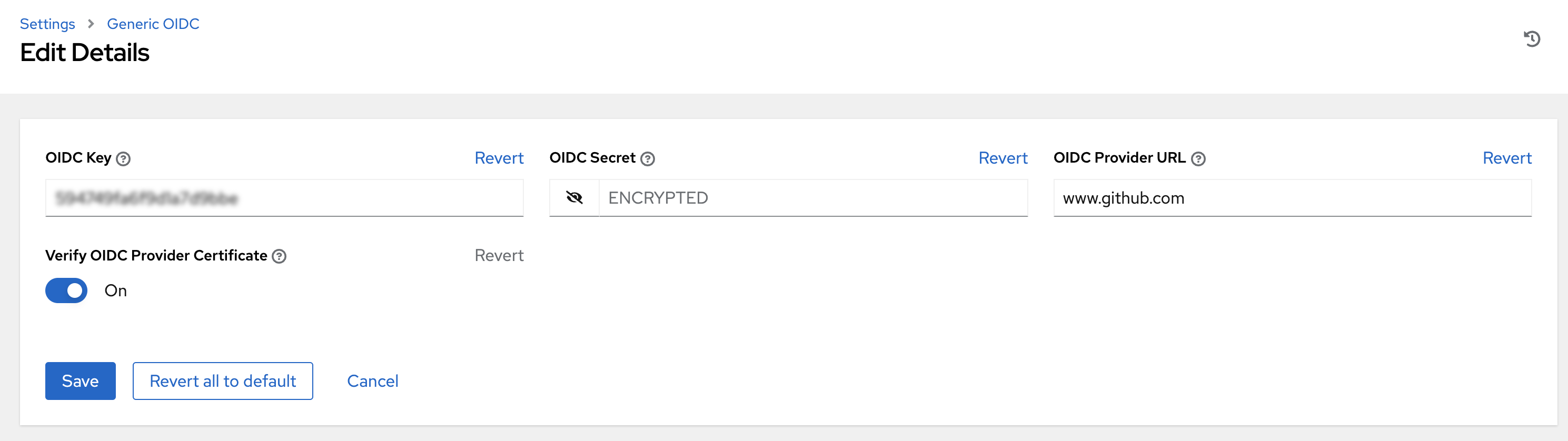Navigate to Settings via breadcrumb
This screenshot has width=1568, height=441.
[x=47, y=24]
